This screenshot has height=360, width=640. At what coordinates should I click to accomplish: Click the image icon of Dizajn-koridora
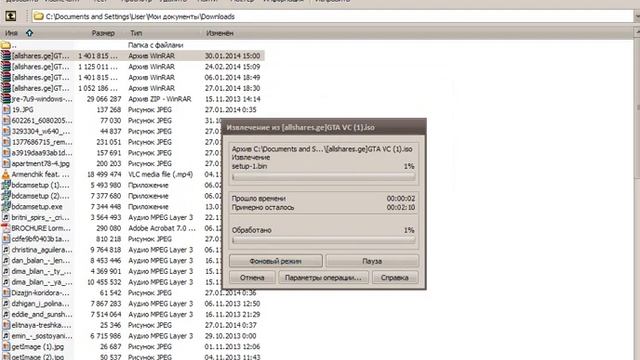[x=6, y=293]
